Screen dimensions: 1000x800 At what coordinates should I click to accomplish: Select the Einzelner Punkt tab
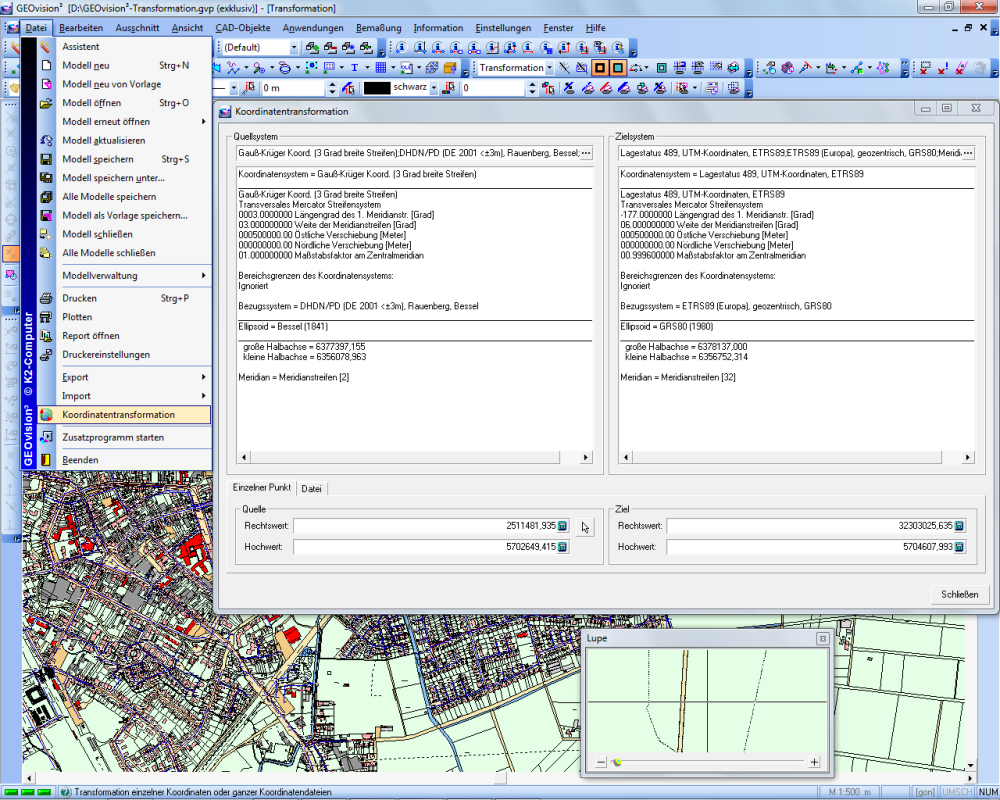261,487
